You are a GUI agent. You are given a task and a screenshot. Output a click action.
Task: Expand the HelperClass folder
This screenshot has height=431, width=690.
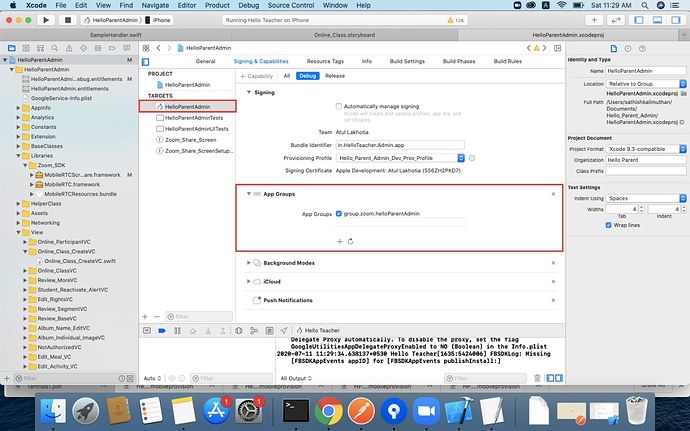pos(18,203)
